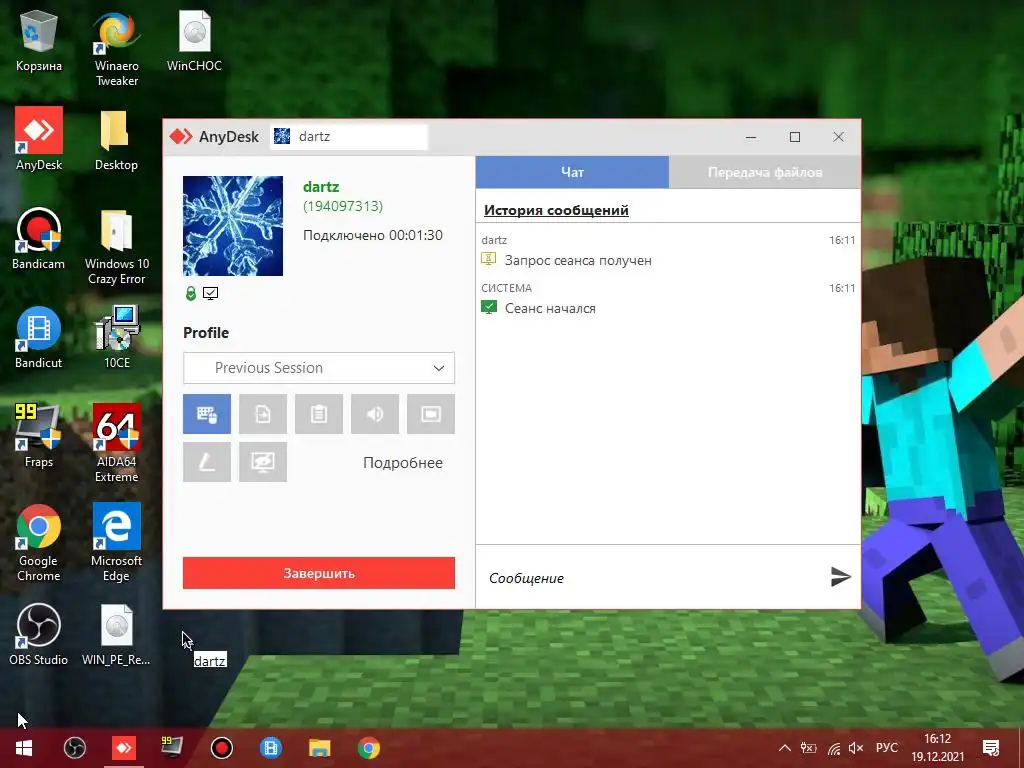Click the muted volume tray icon

pos(856,748)
